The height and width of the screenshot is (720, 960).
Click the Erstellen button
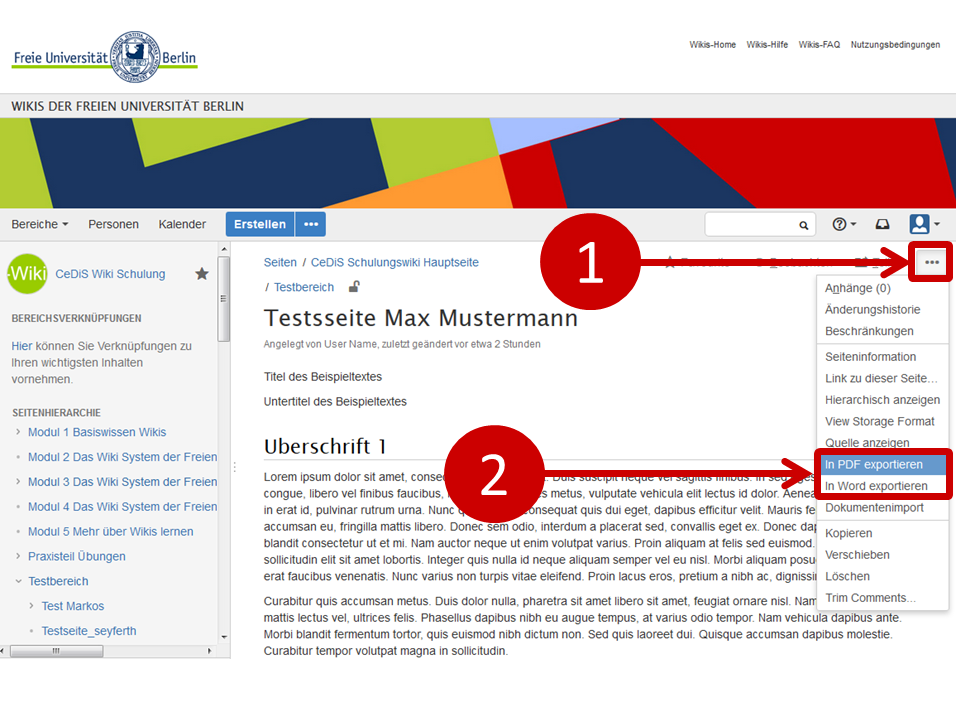click(x=260, y=224)
